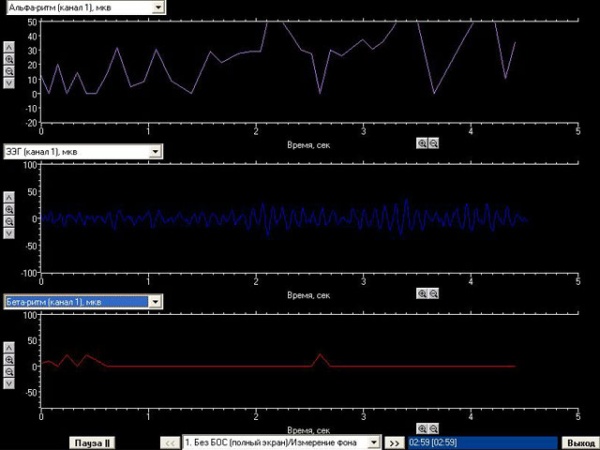Zoom in the time axis under the EEG chart
This screenshot has width=600, height=450.
pyautogui.click(x=422, y=294)
